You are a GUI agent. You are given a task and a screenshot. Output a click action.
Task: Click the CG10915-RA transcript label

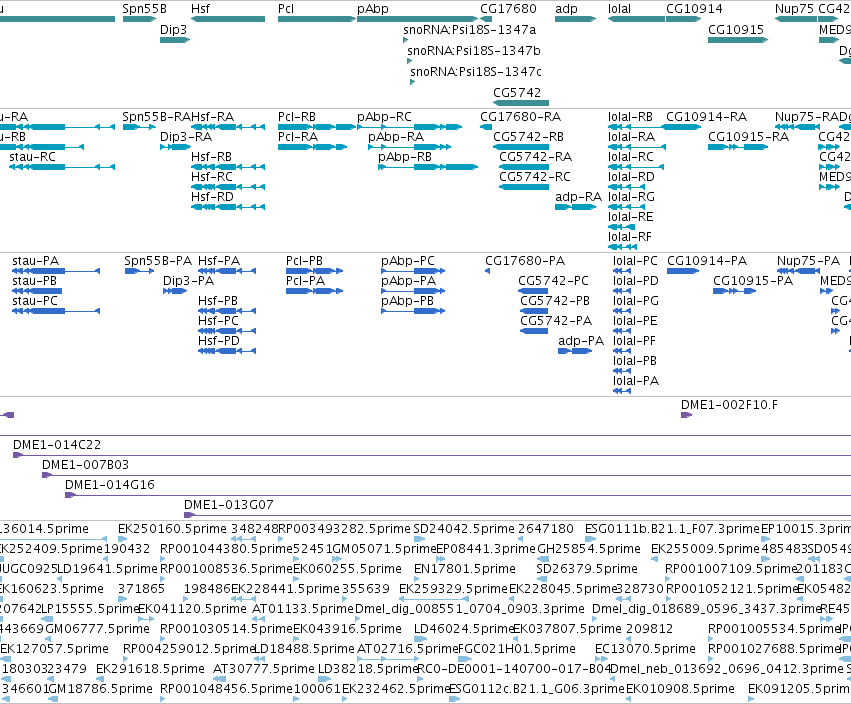[x=748, y=137]
